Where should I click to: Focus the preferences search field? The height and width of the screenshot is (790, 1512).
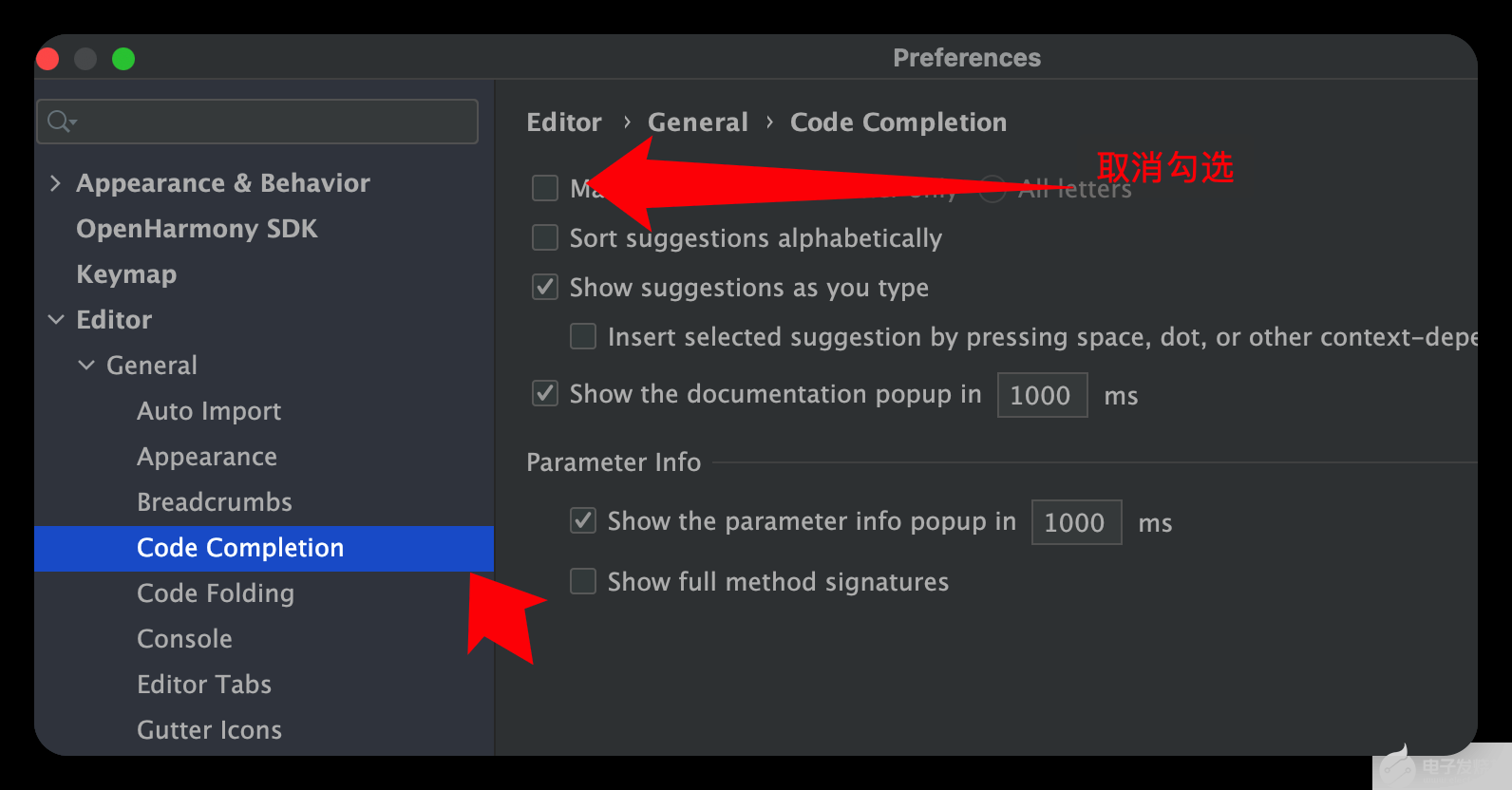pos(275,122)
